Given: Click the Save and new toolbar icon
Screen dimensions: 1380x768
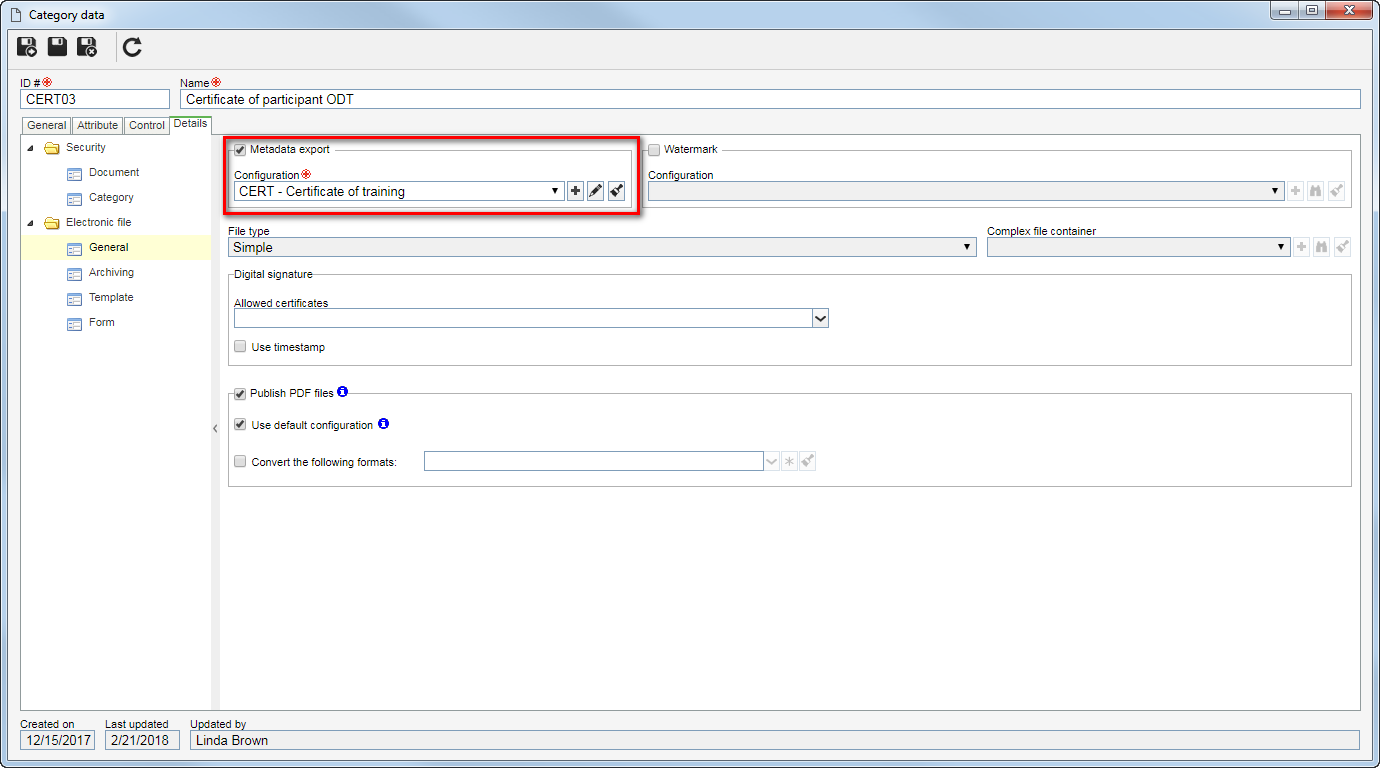Looking at the screenshot, I should pyautogui.click(x=27, y=46).
